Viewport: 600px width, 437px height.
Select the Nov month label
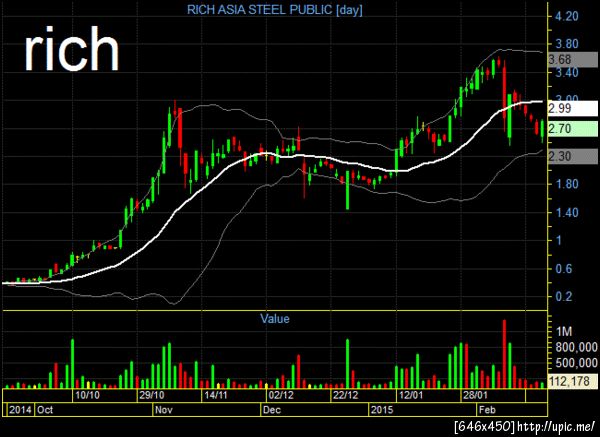[x=164, y=410]
